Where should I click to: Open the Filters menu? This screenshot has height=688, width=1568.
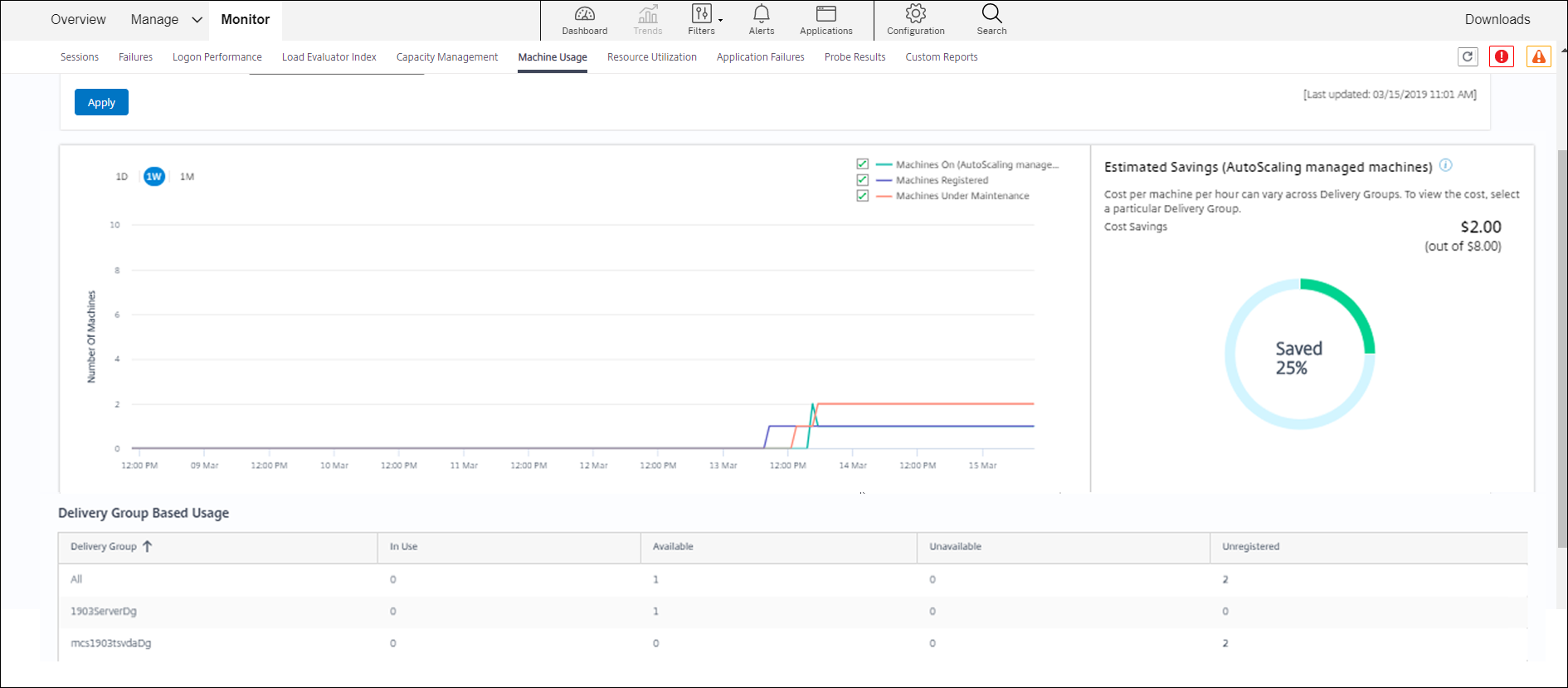pyautogui.click(x=701, y=20)
